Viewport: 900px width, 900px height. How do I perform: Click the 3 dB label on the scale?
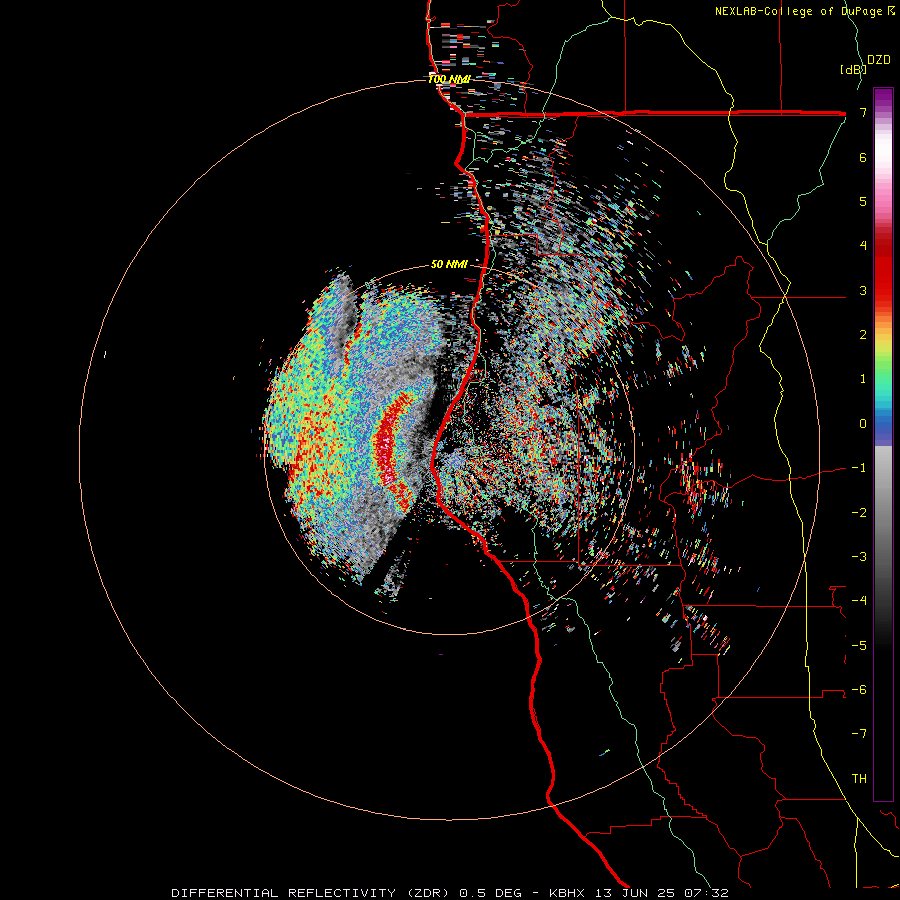863,290
